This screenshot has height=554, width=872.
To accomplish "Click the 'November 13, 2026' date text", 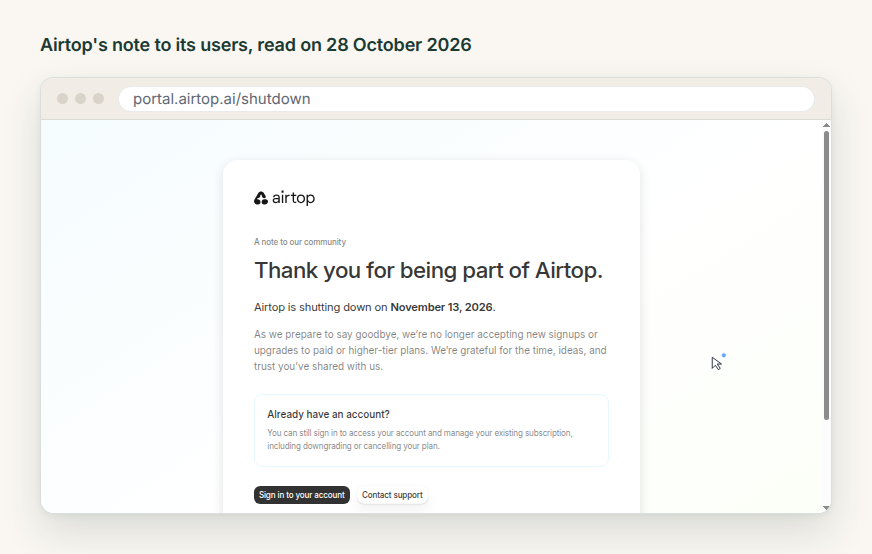I will tap(442, 307).
